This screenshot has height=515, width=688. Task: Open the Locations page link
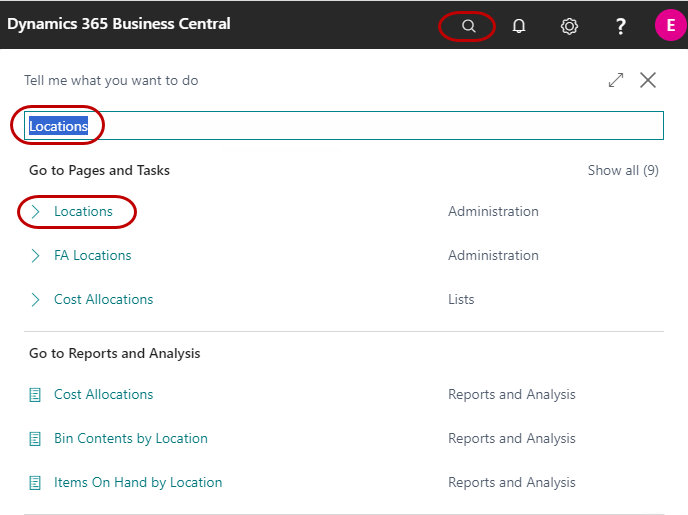click(83, 212)
